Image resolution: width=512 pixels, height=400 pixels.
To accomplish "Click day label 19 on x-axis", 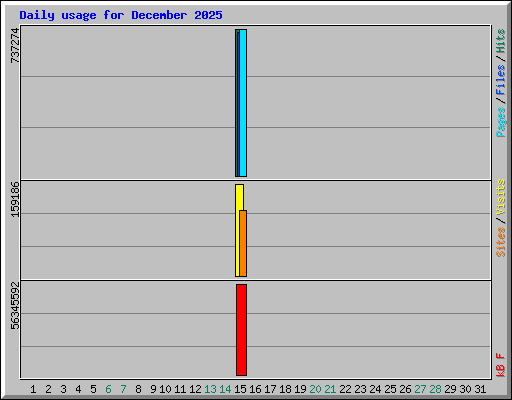I will coord(300,389).
